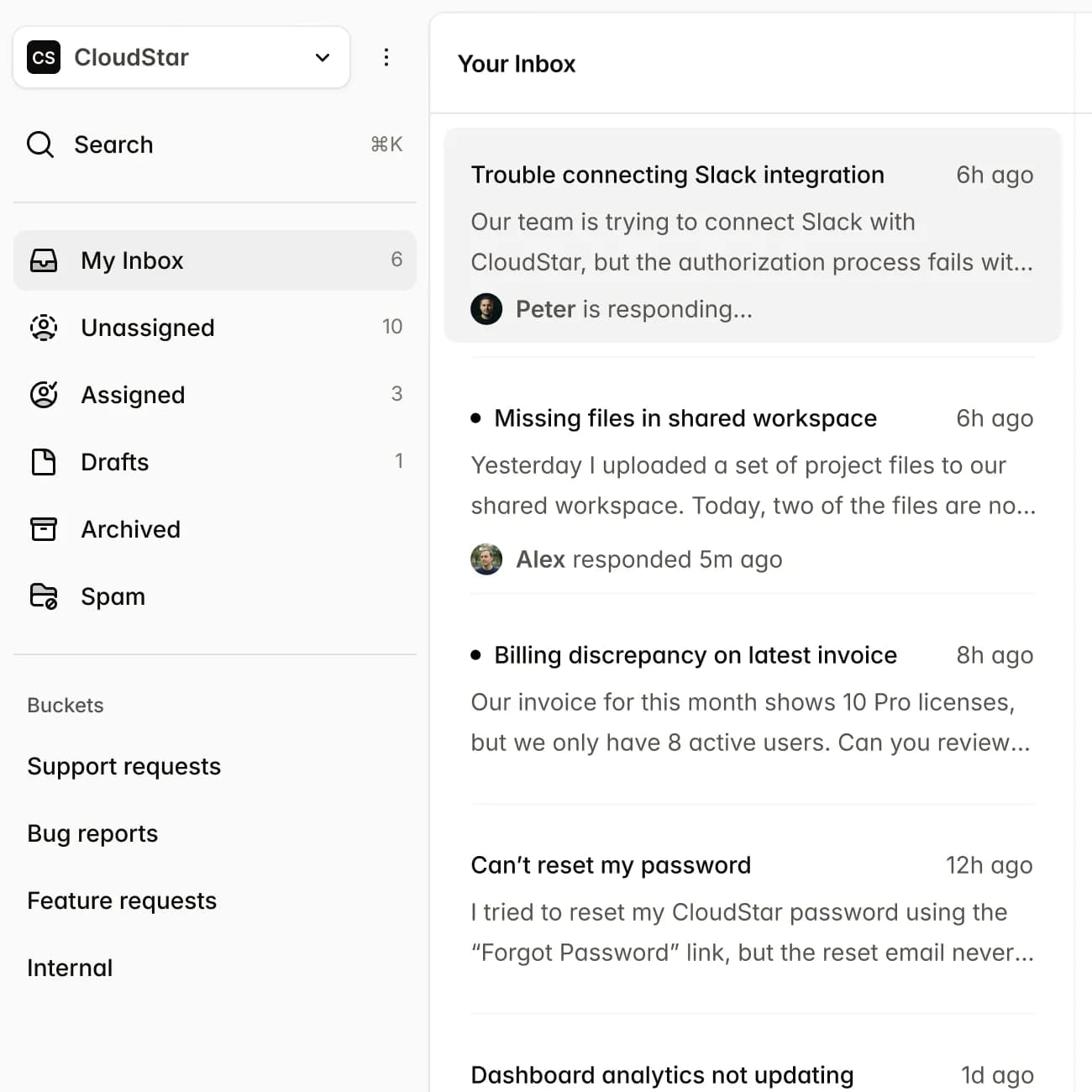Open the Trouble connecting Slack integration conversation
Image resolution: width=1092 pixels, height=1092 pixels.
(677, 175)
